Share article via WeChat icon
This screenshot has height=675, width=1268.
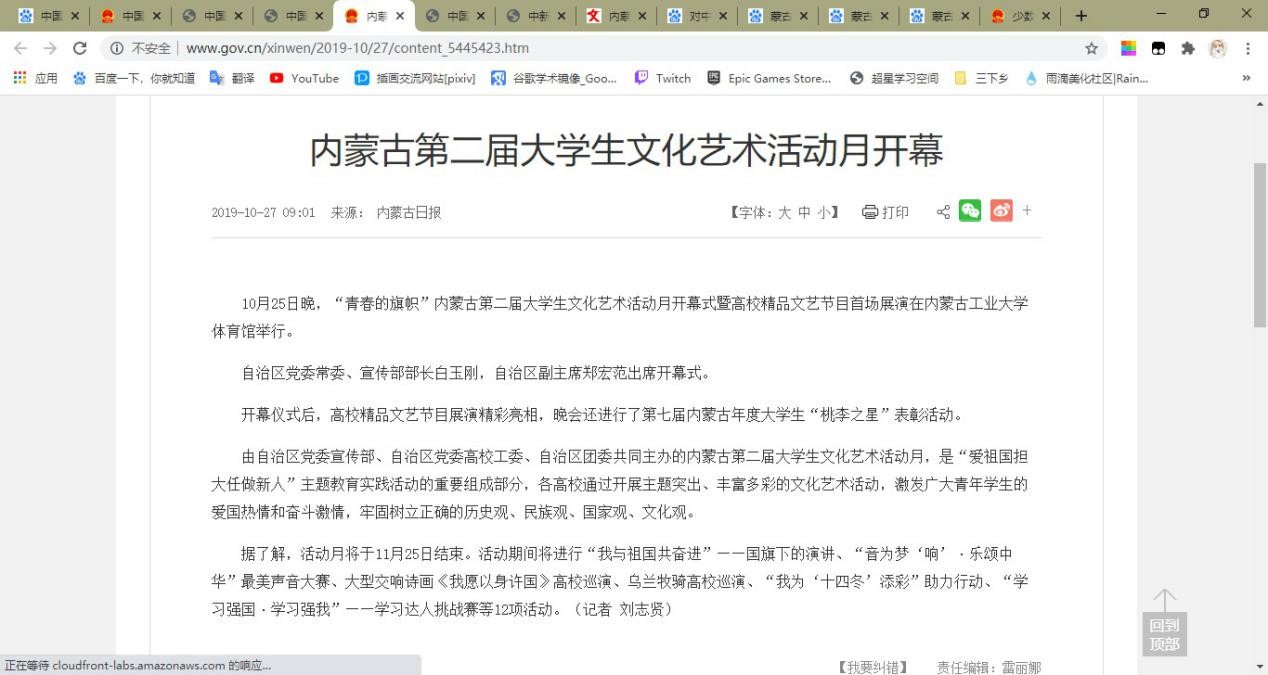970,211
